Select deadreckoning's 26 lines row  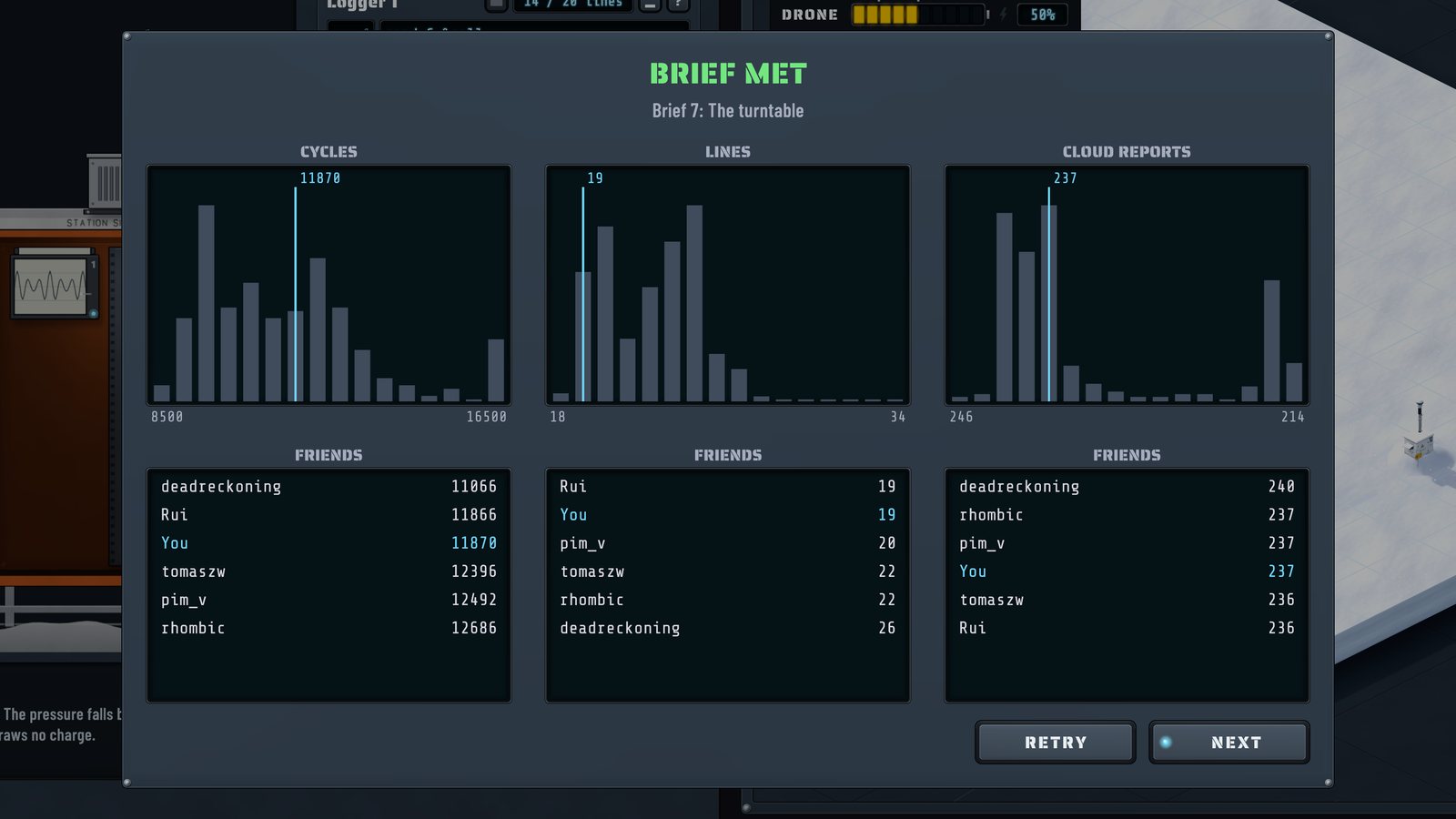pos(727,628)
